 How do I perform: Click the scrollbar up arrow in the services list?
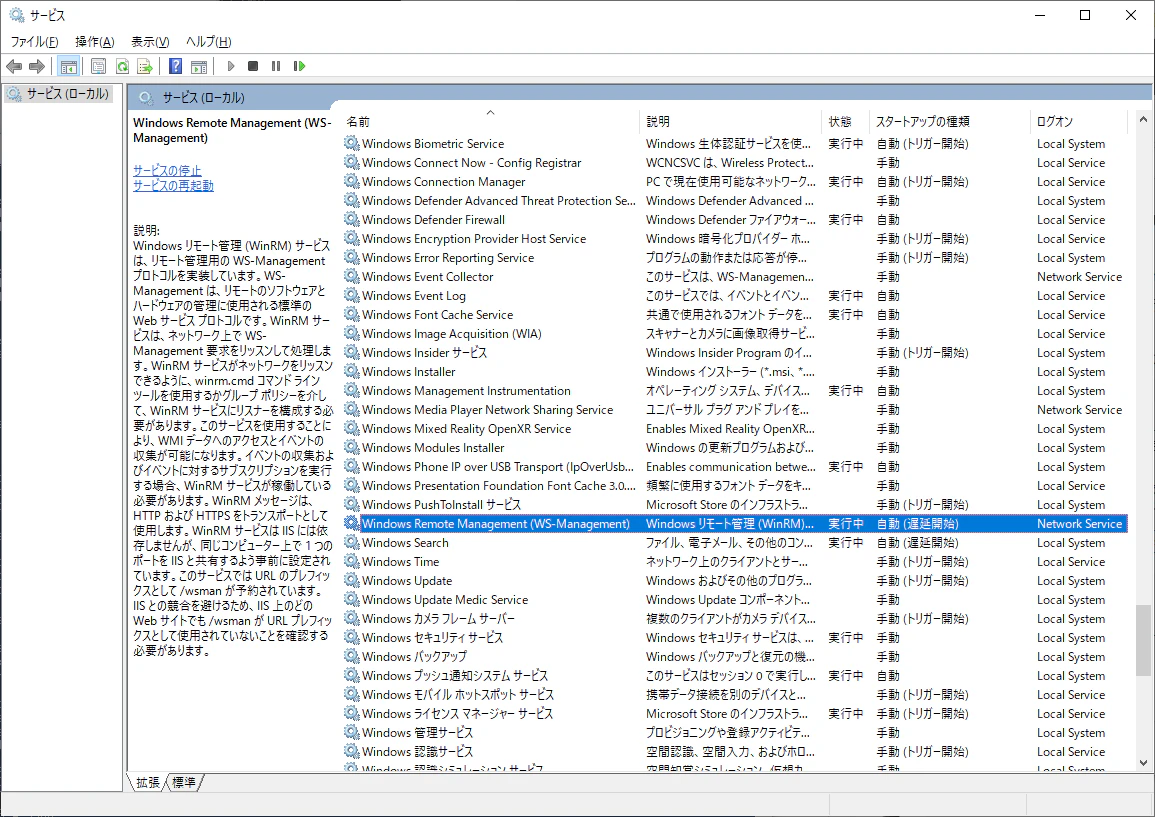pos(1143,119)
